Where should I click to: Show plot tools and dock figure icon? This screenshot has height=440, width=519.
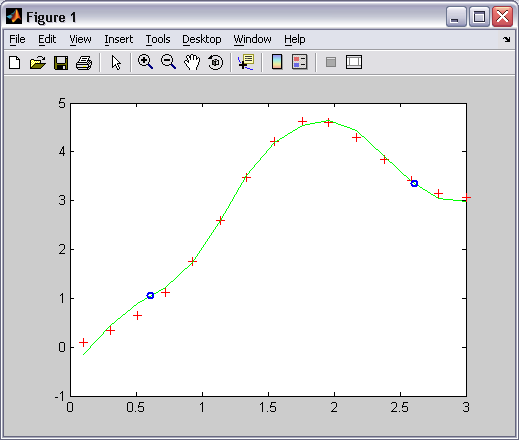pyautogui.click(x=354, y=62)
